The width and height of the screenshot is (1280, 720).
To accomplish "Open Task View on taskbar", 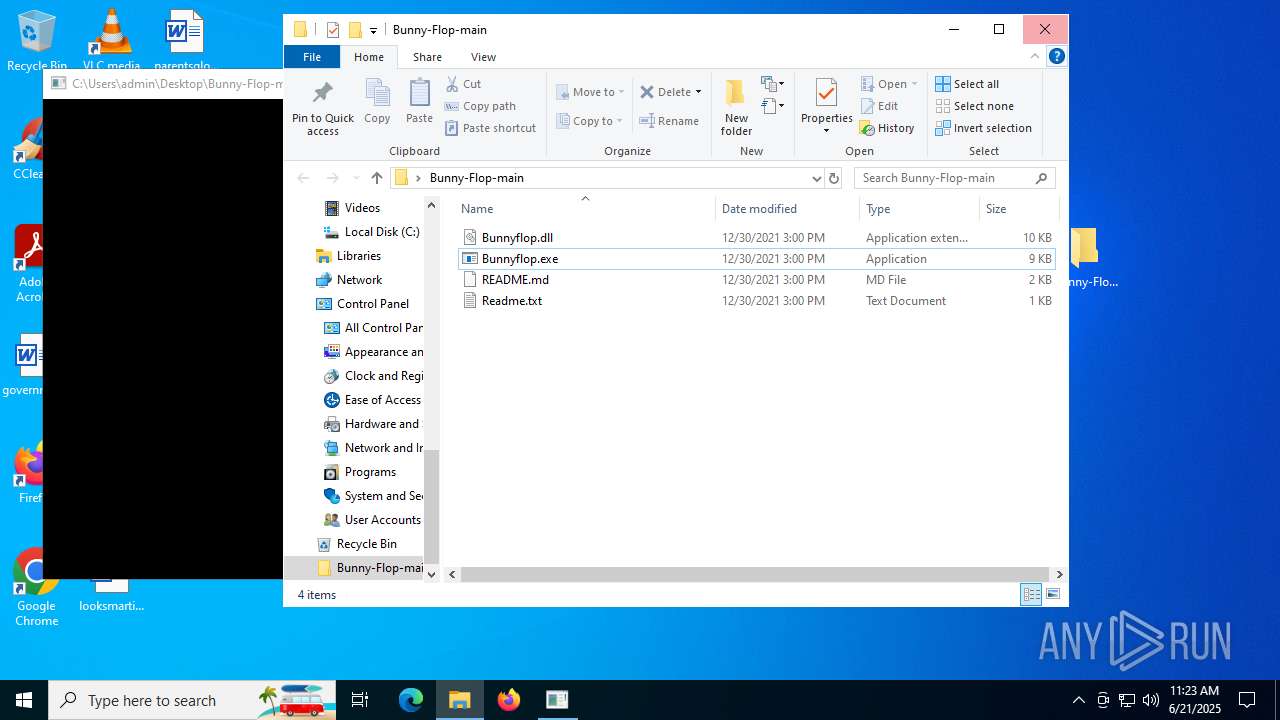I will [x=360, y=700].
